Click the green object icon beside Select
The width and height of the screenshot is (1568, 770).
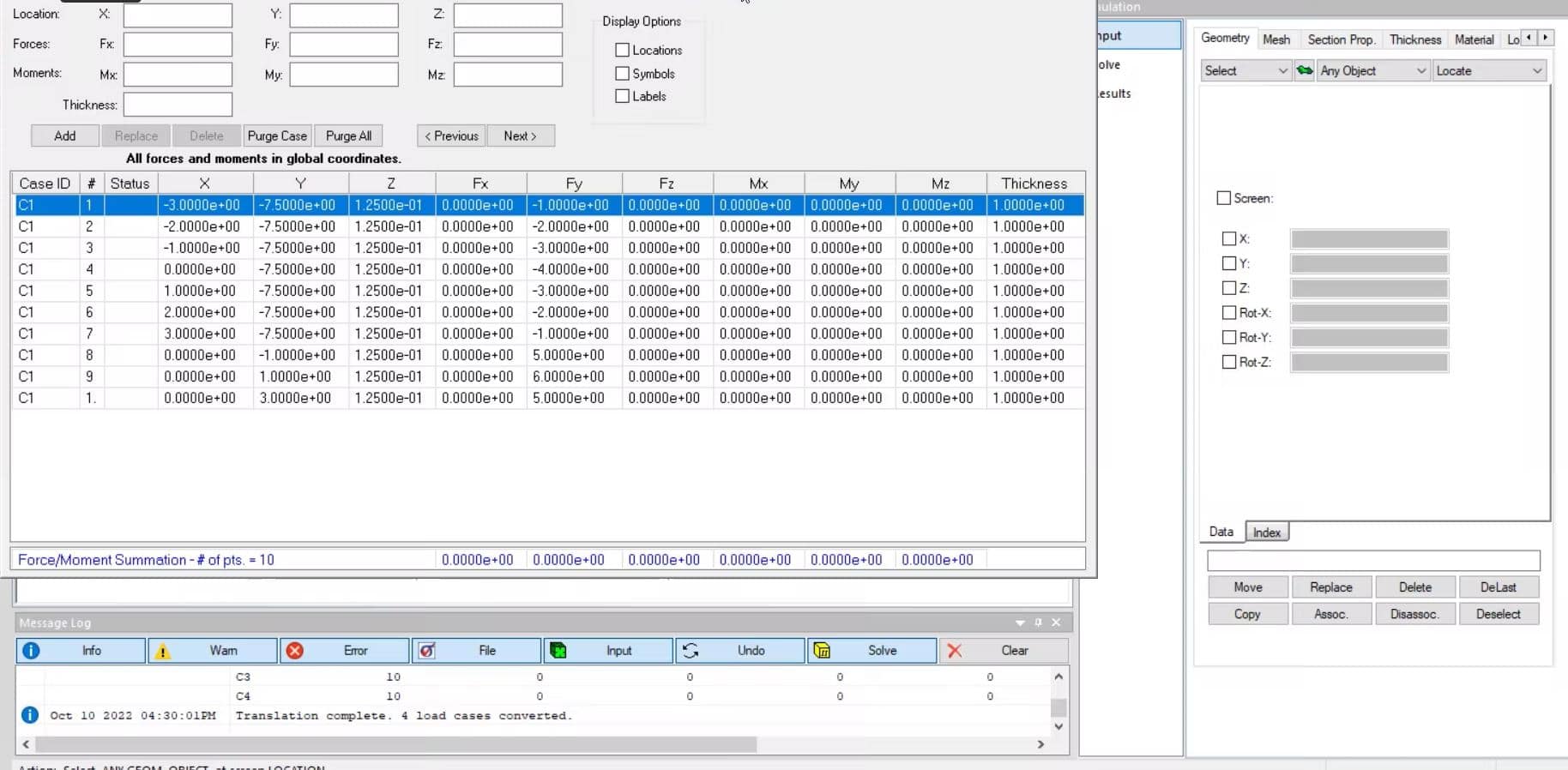[x=1305, y=71]
